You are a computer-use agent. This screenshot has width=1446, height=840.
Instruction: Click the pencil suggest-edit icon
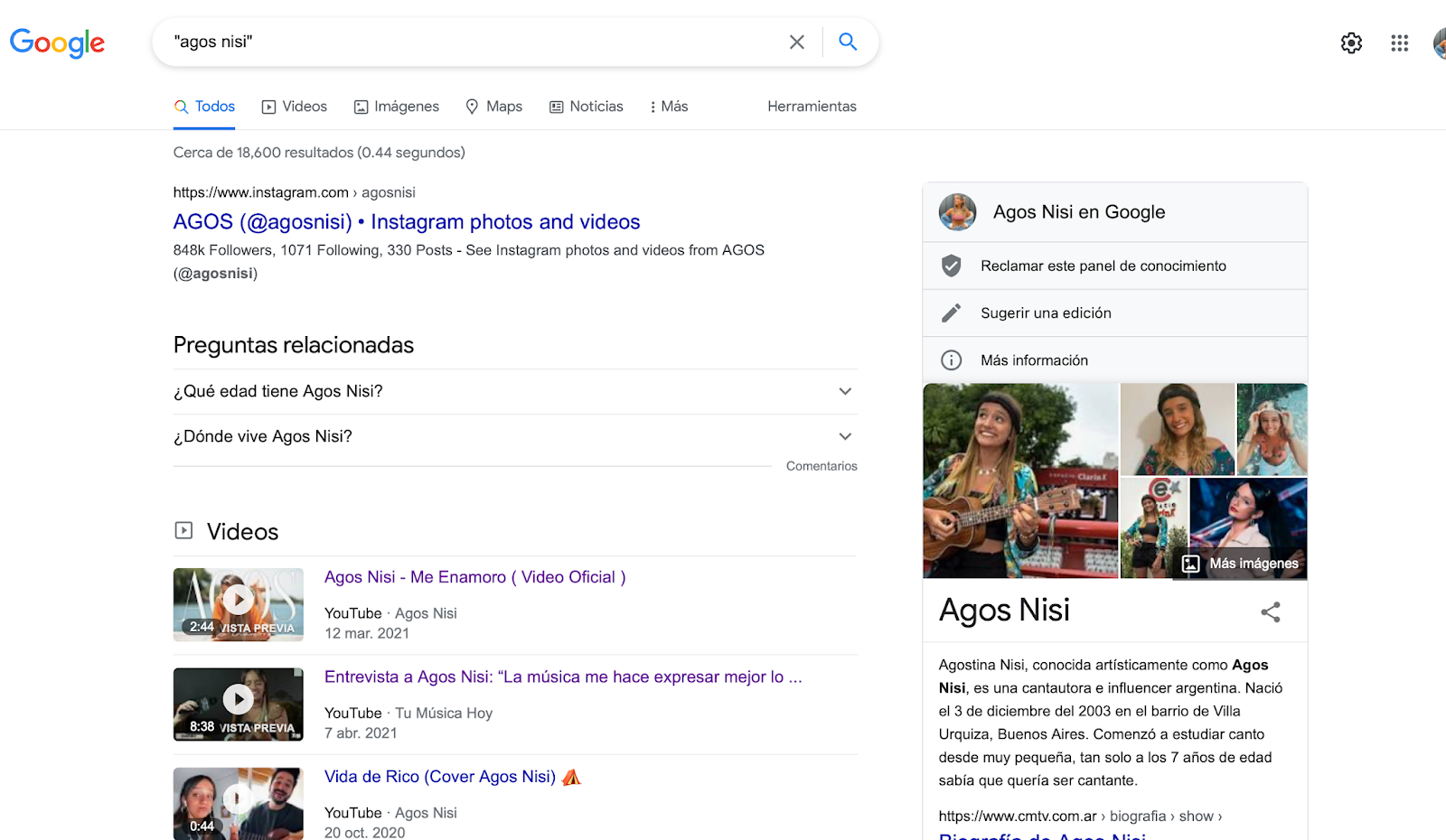(951, 313)
